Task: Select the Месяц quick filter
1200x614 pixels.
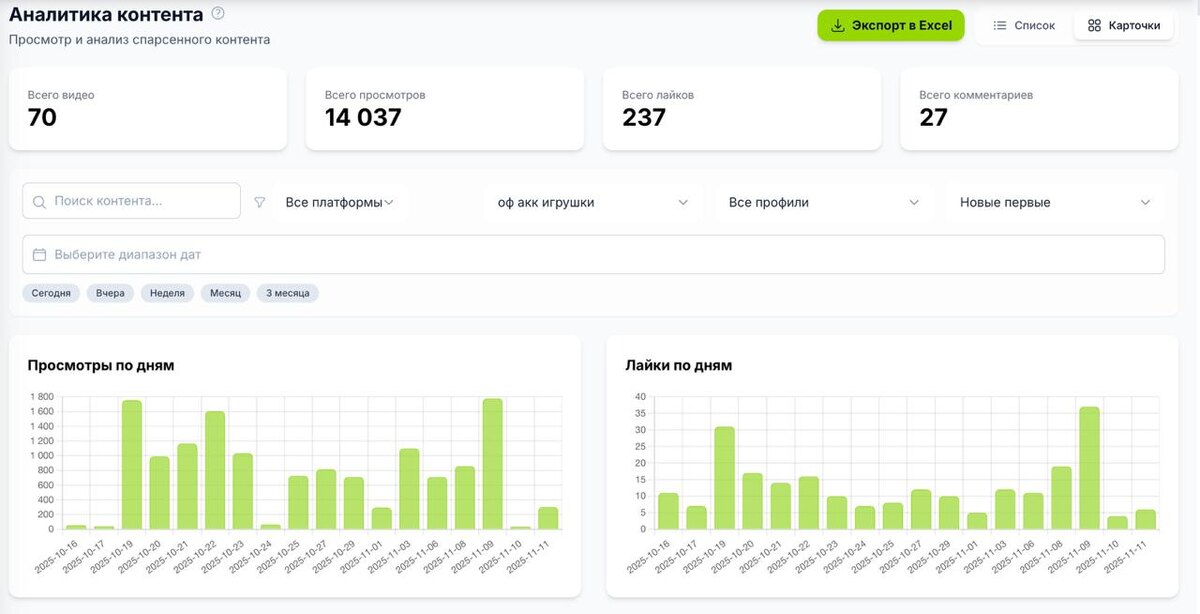Action: coord(225,294)
